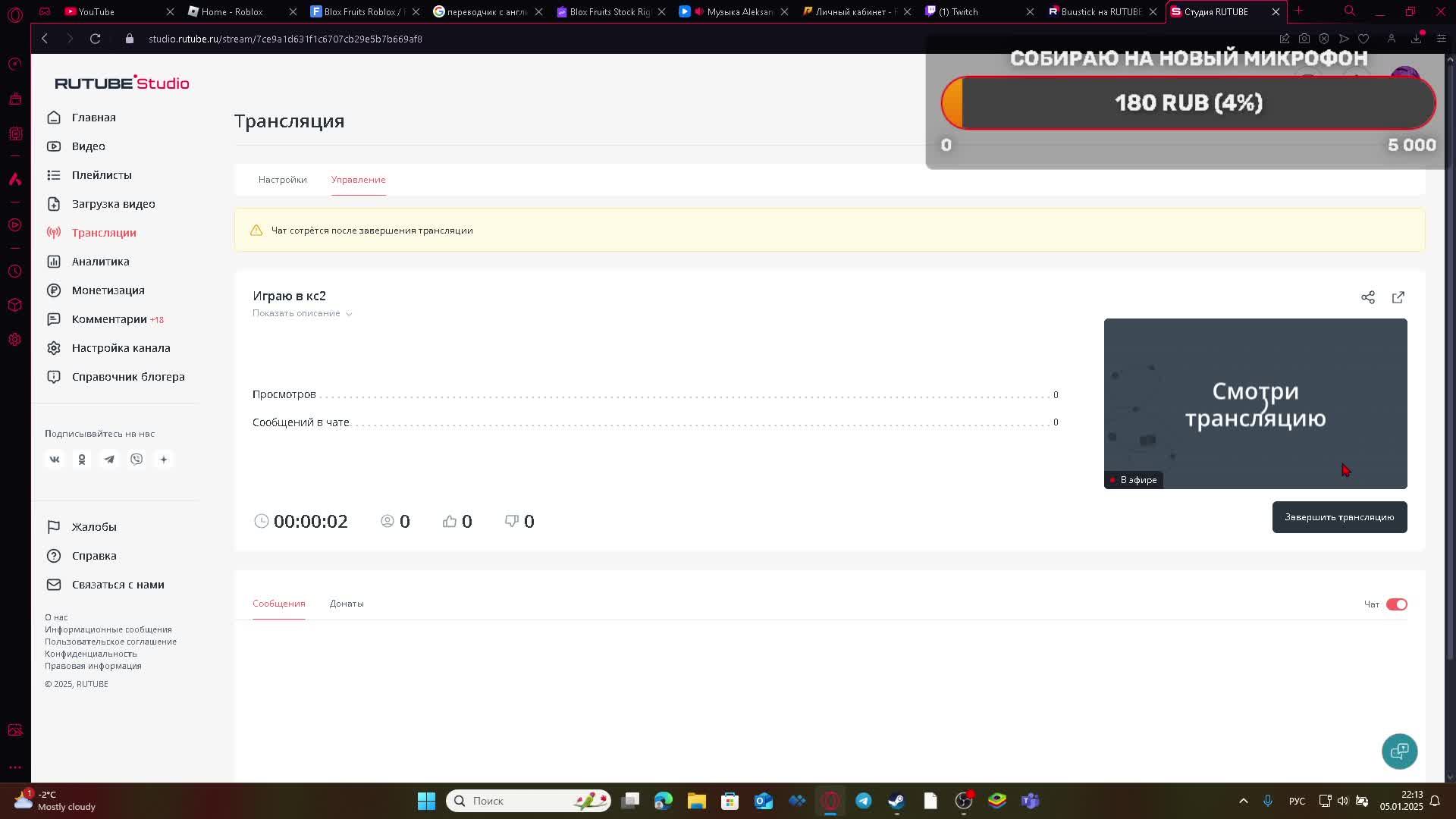Expand the plus icon for more socials

pyautogui.click(x=164, y=460)
